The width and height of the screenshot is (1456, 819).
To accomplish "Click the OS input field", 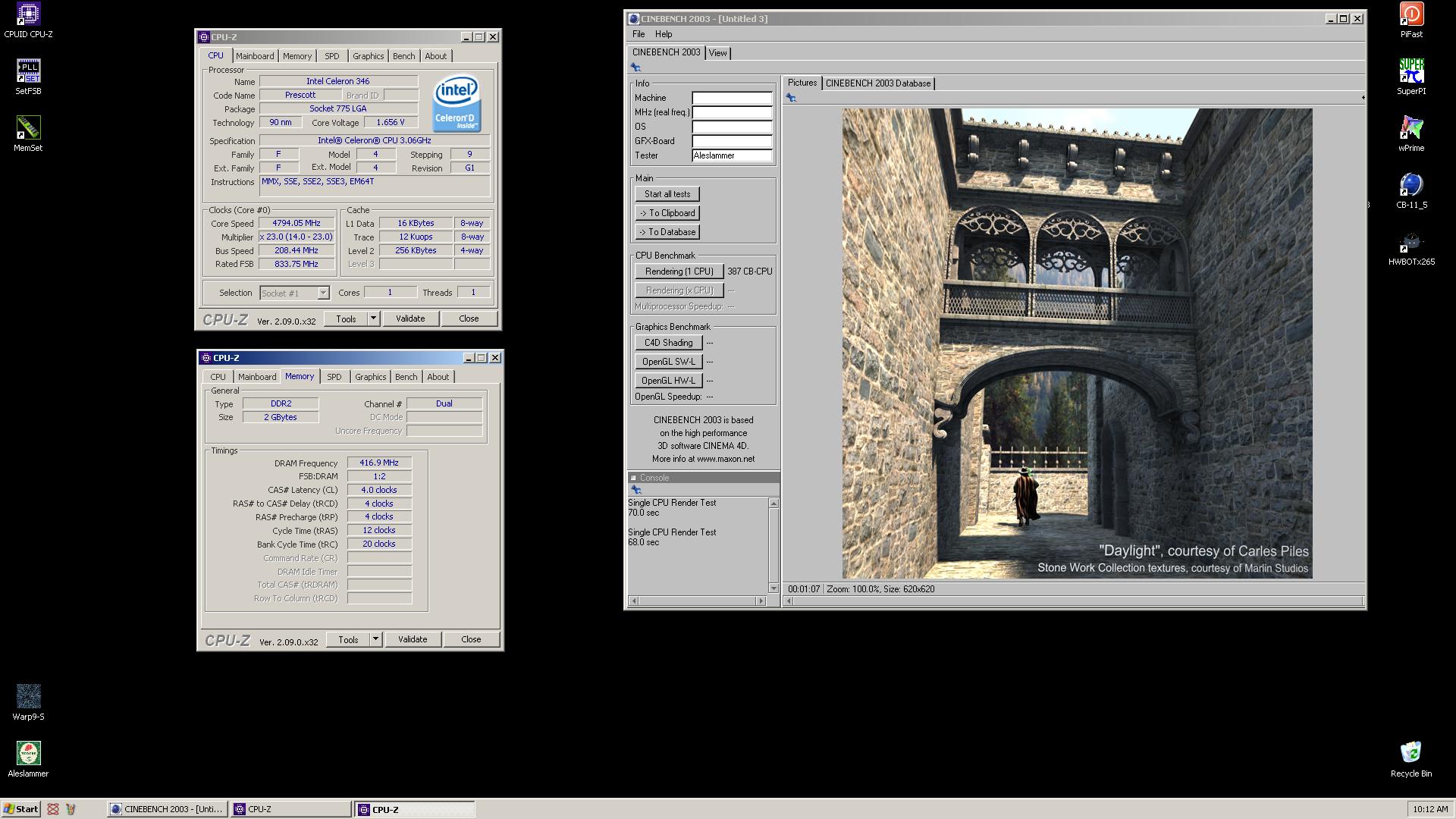I will 732,127.
